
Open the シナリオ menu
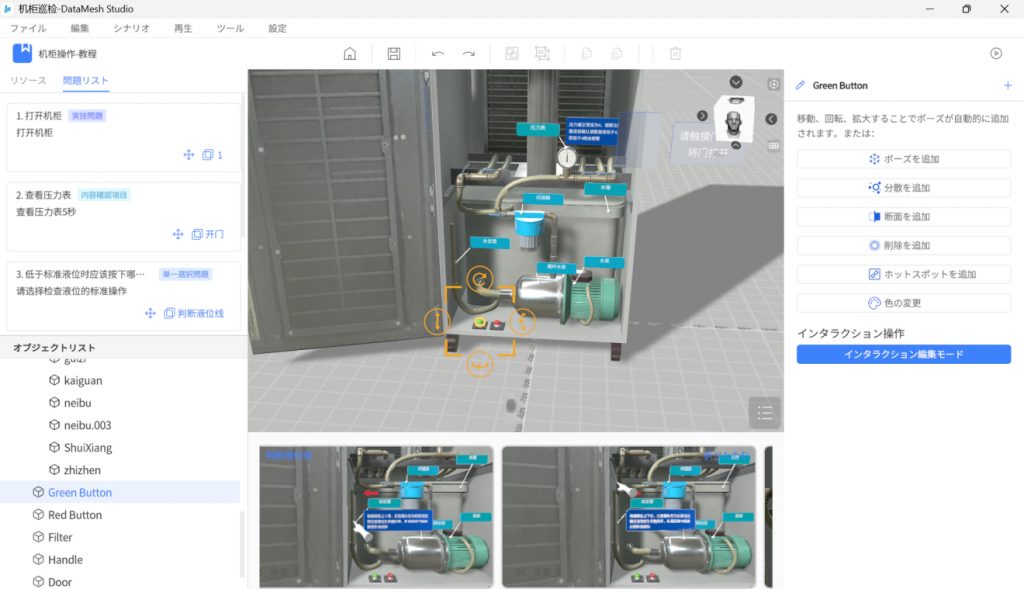coord(132,29)
